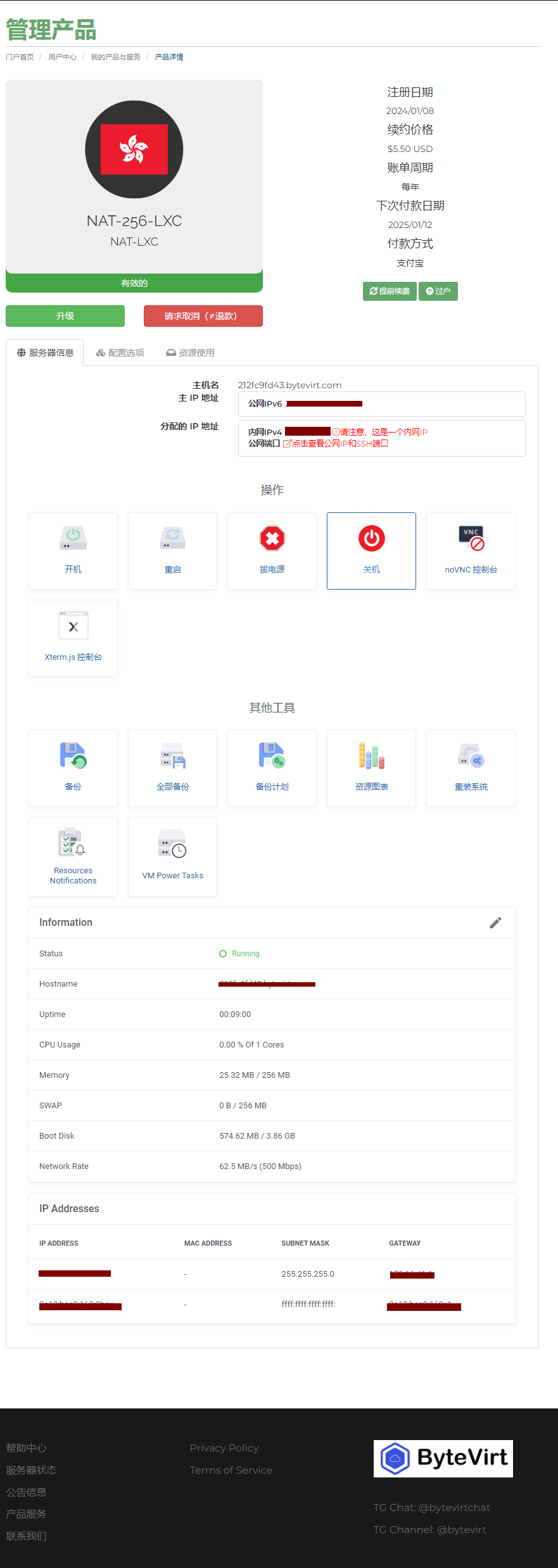Switch to the 配置选项 tab
The height and width of the screenshot is (1568, 558).
(120, 353)
